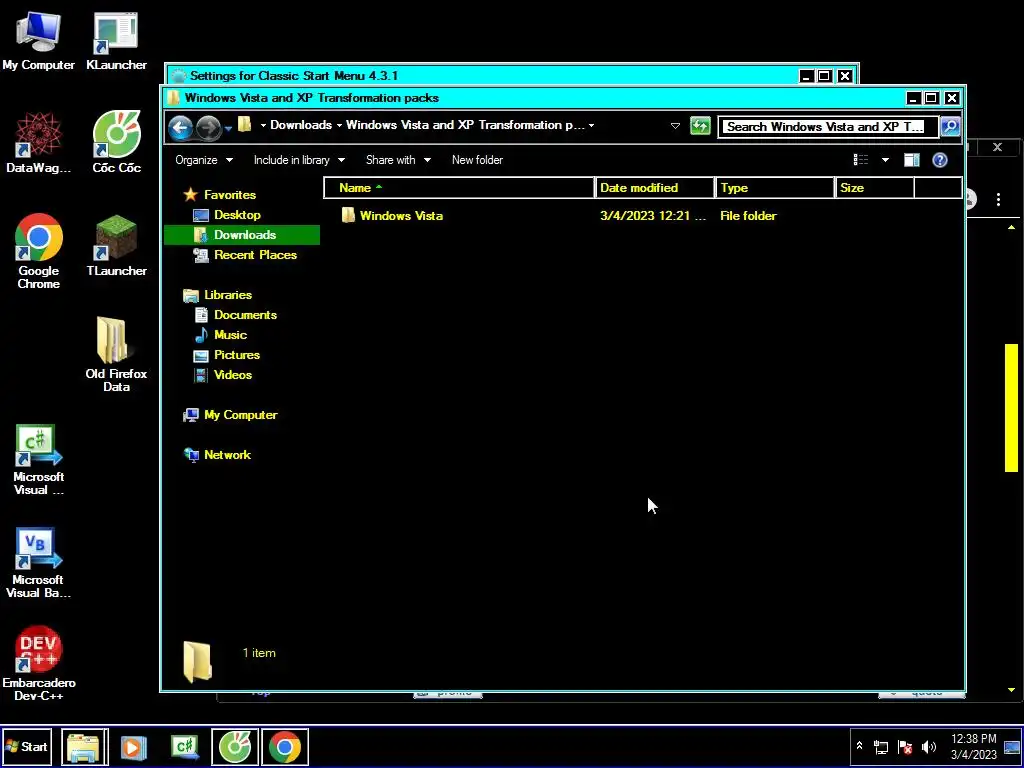Open three-dot menu in background browser
Screen dimensions: 1024x768
pos(998,199)
